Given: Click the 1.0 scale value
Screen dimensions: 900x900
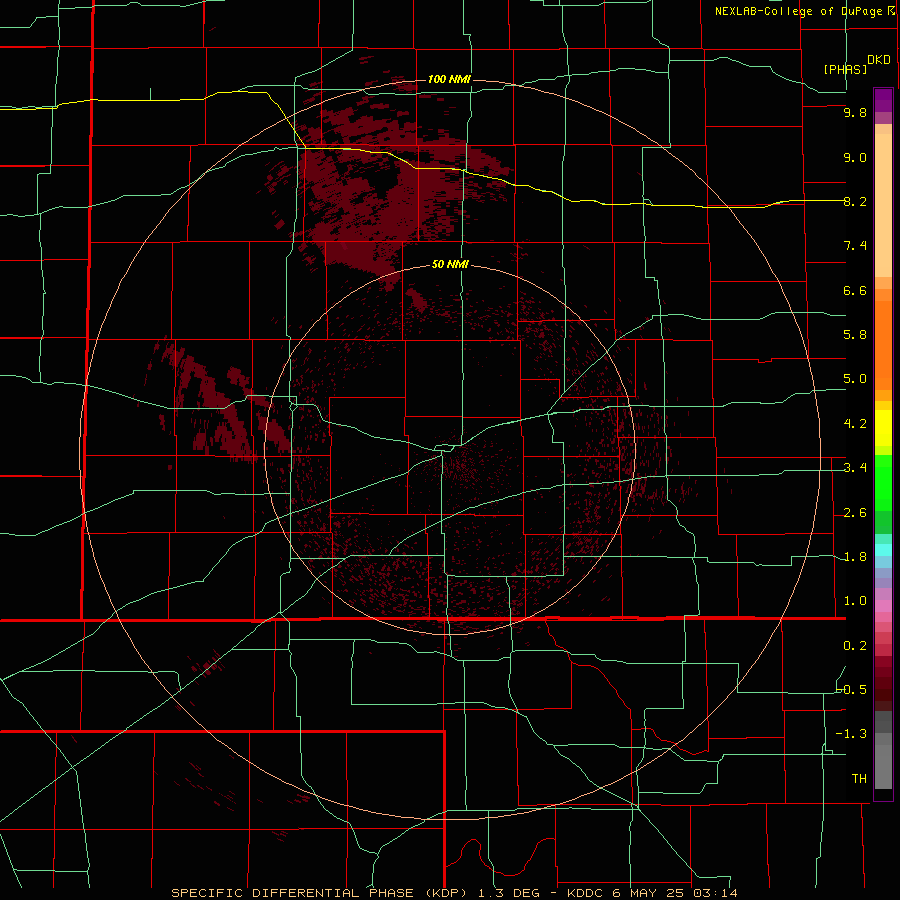Looking at the screenshot, I should click(855, 601).
